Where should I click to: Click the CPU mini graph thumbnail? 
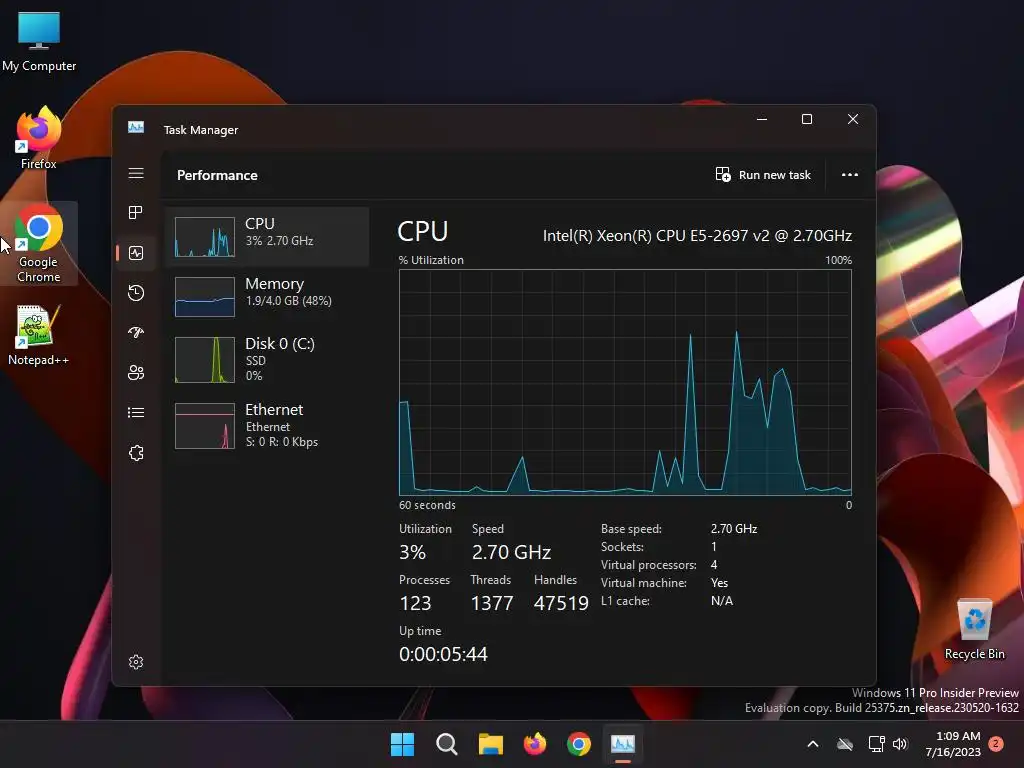tap(205, 236)
